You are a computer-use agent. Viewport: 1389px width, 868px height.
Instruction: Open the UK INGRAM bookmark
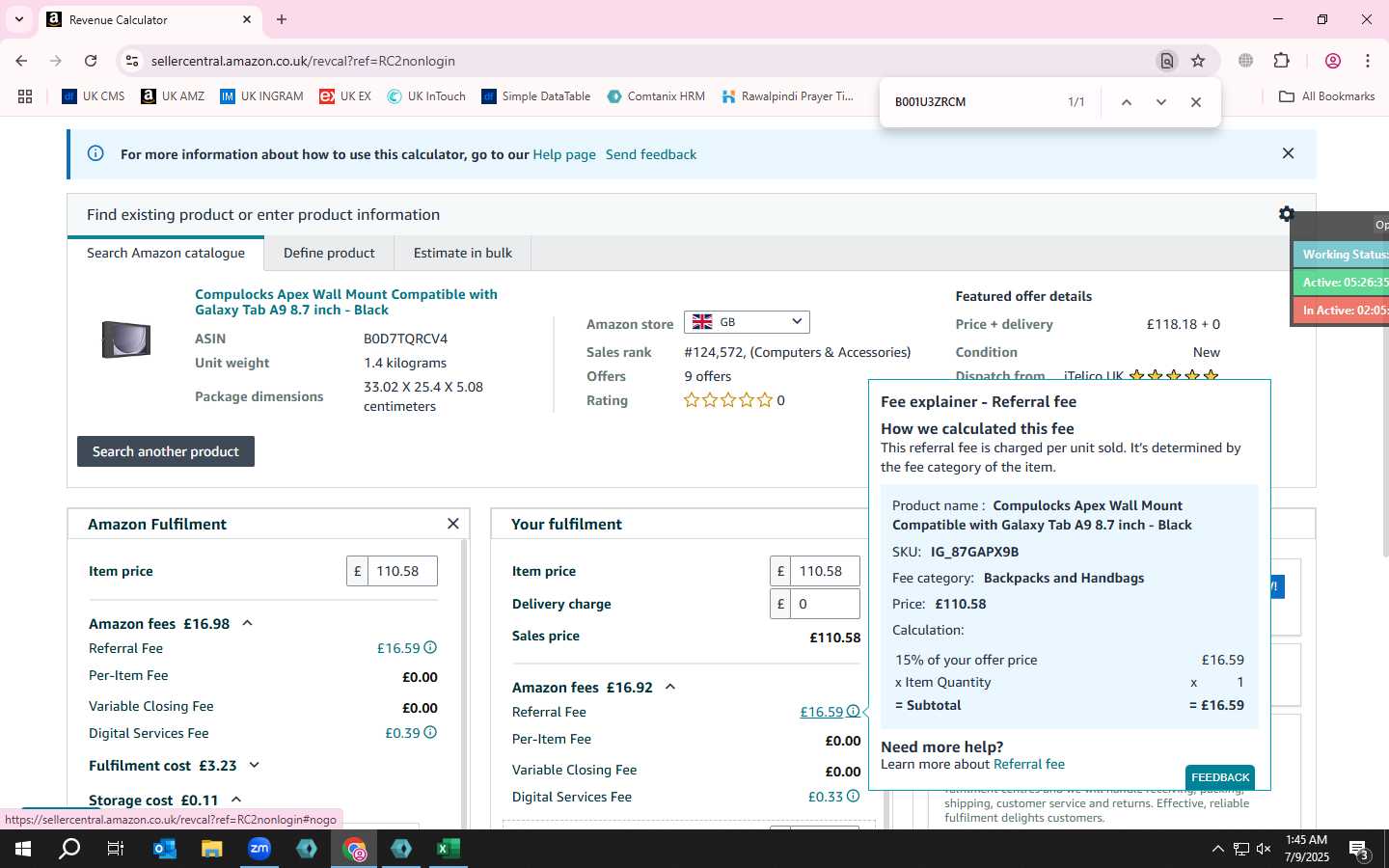click(261, 96)
